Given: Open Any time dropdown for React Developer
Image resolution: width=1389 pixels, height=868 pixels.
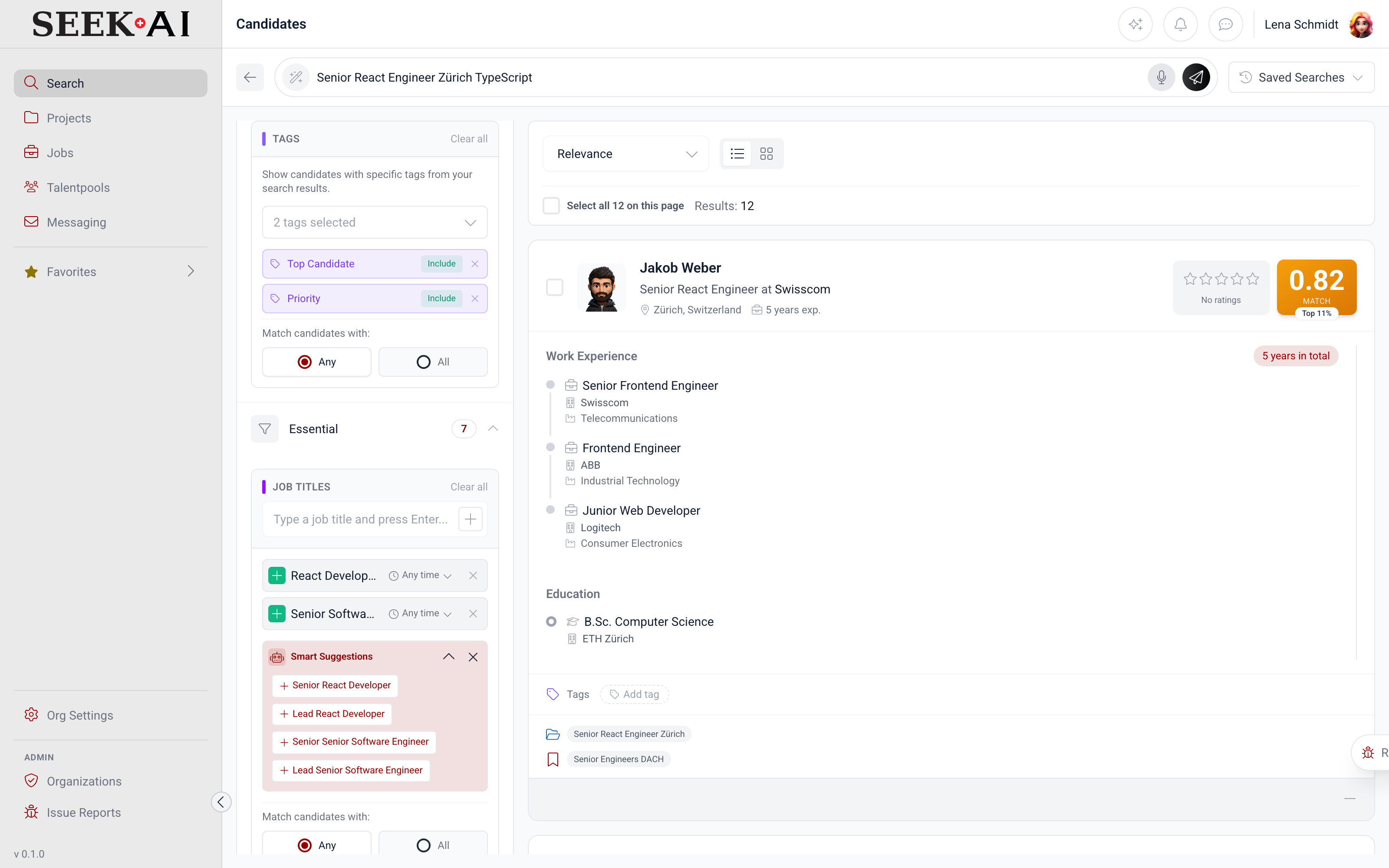Looking at the screenshot, I should tap(420, 575).
